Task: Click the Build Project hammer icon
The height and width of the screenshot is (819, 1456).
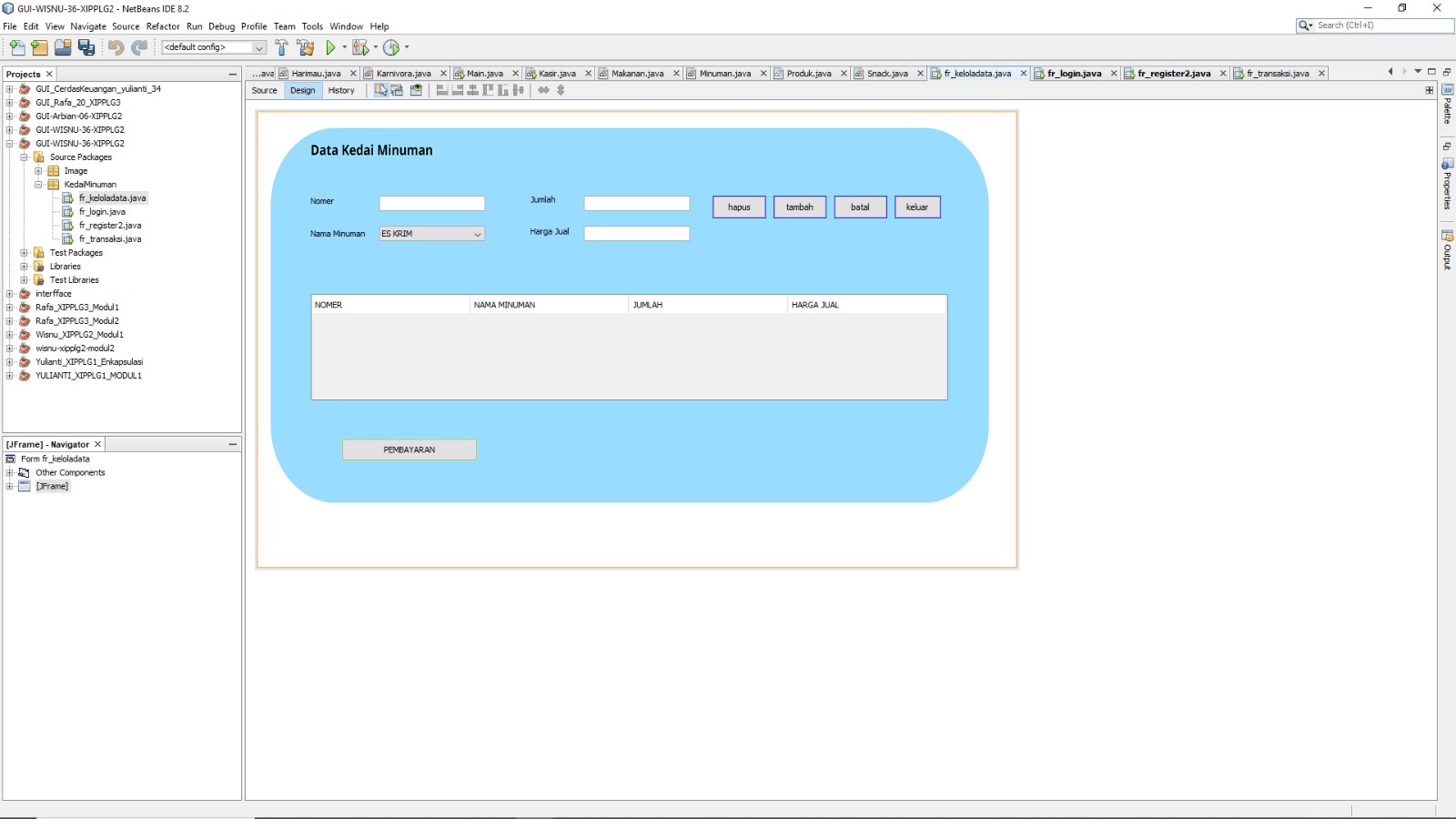Action: [x=281, y=47]
